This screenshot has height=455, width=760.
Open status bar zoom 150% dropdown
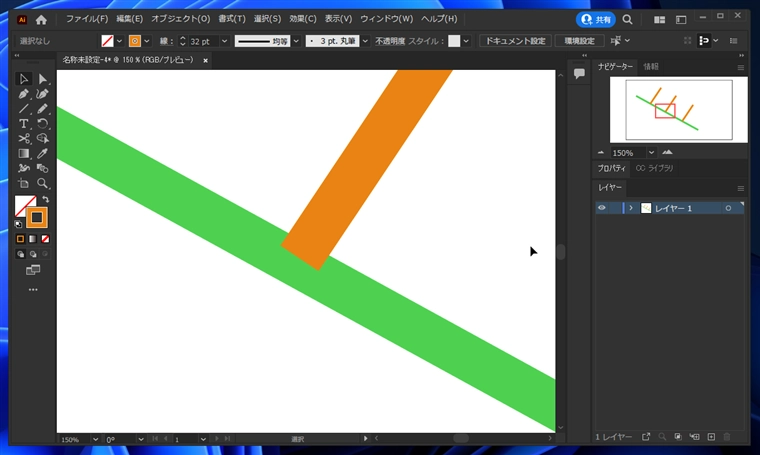point(95,439)
